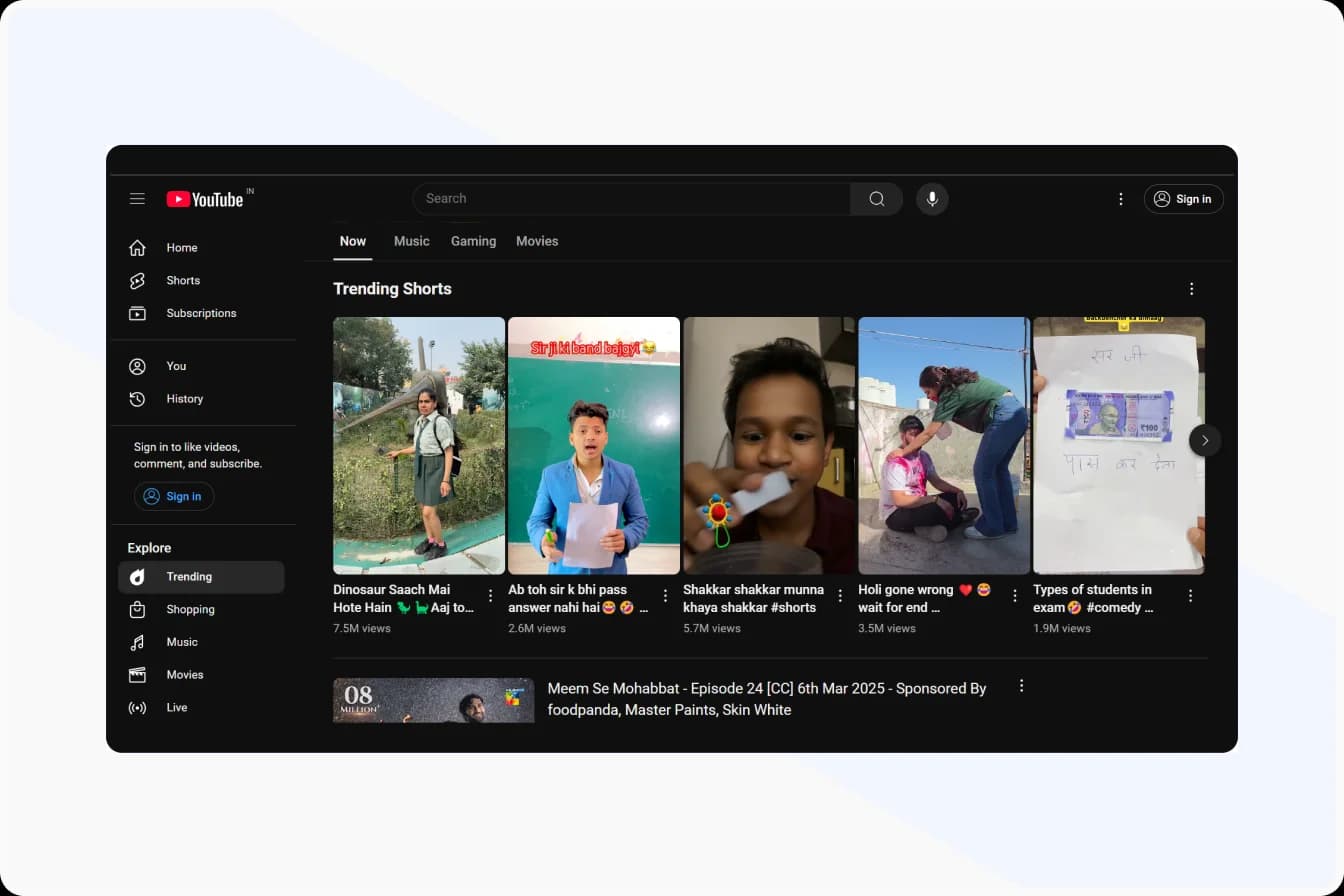Click the YouTube logo

pyautogui.click(x=205, y=199)
